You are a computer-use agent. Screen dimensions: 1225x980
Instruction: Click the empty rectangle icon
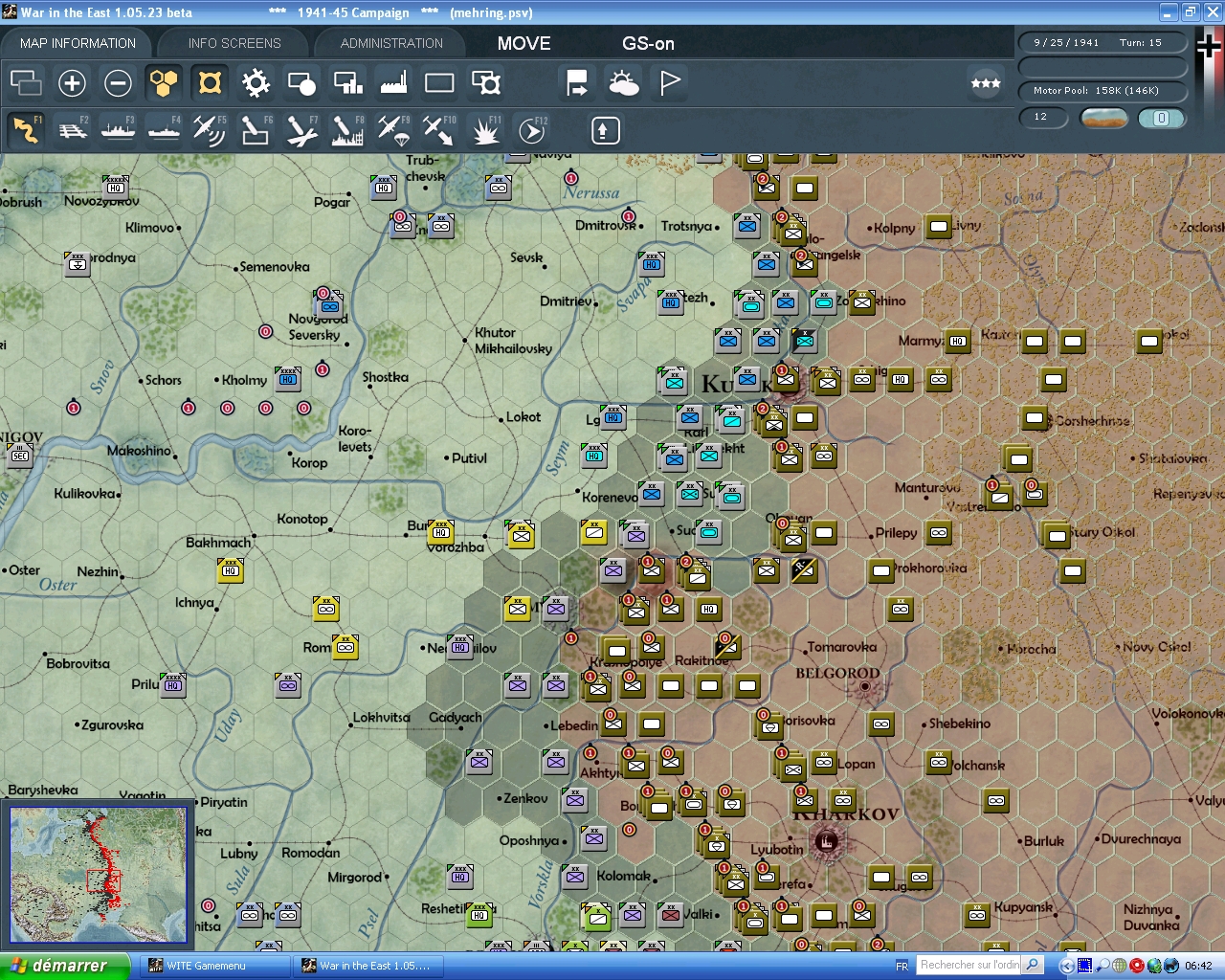[x=439, y=83]
